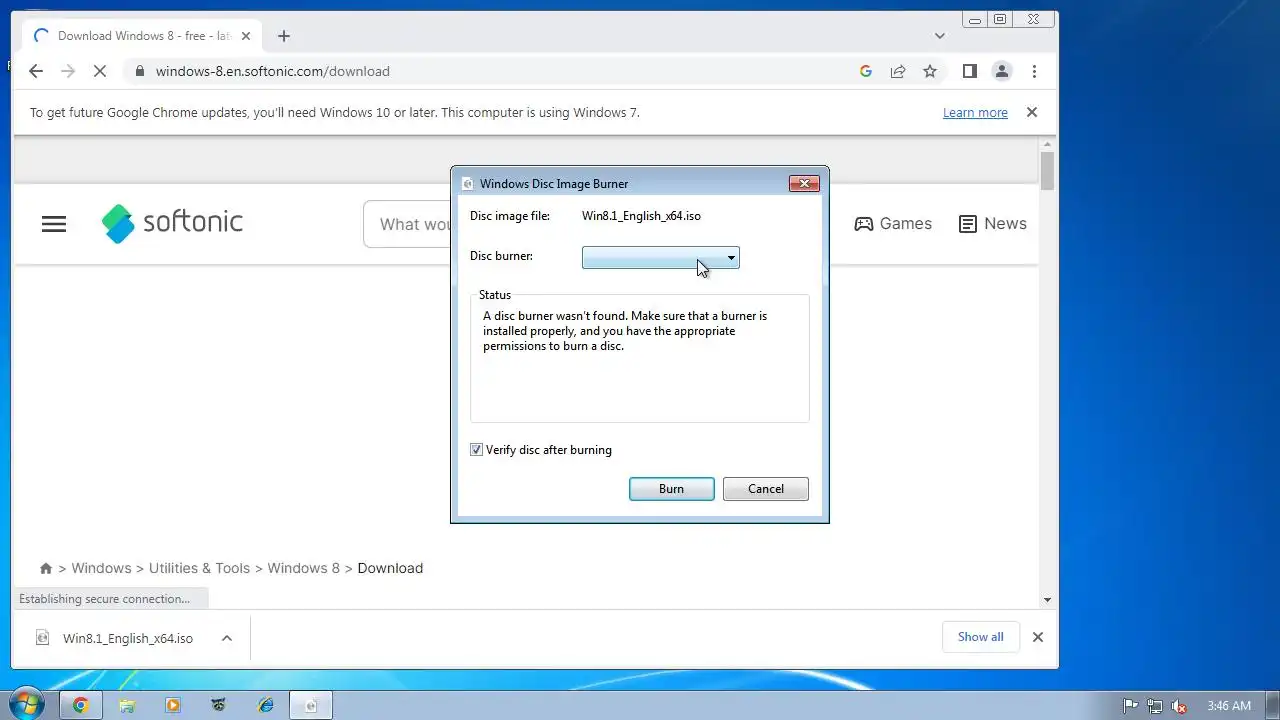The width and height of the screenshot is (1280, 720).
Task: Click the muted volume tray icon
Action: (x=1179, y=706)
